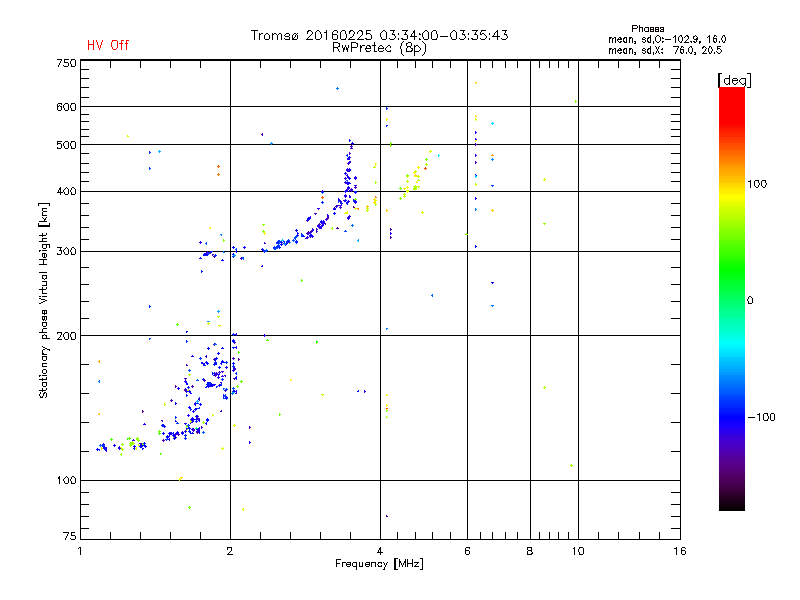The height and width of the screenshot is (600, 800).
Task: Click the 'Frequency [MHz]' axis title
Action: click(x=379, y=564)
